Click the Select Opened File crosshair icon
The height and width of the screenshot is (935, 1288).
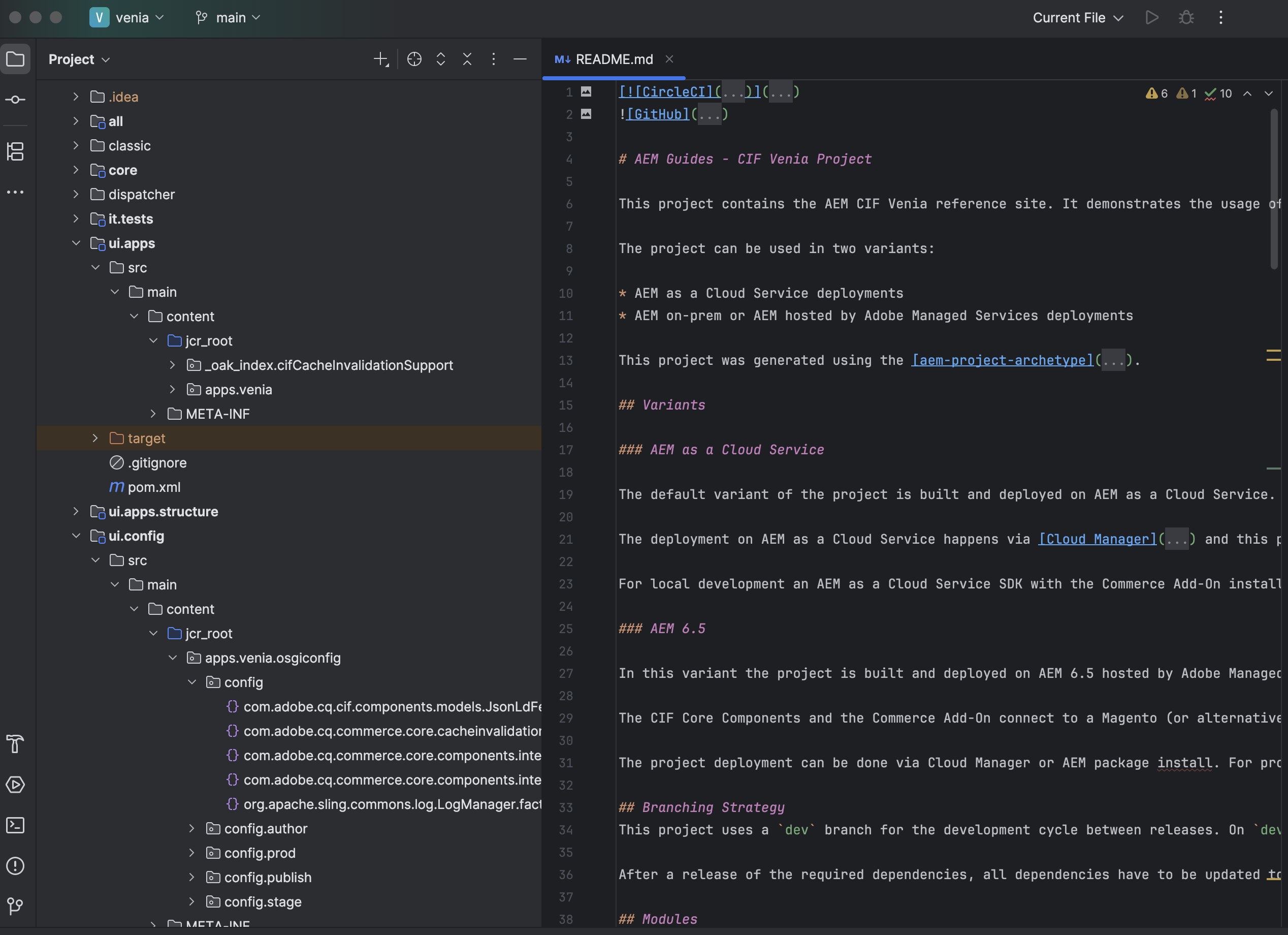(414, 59)
